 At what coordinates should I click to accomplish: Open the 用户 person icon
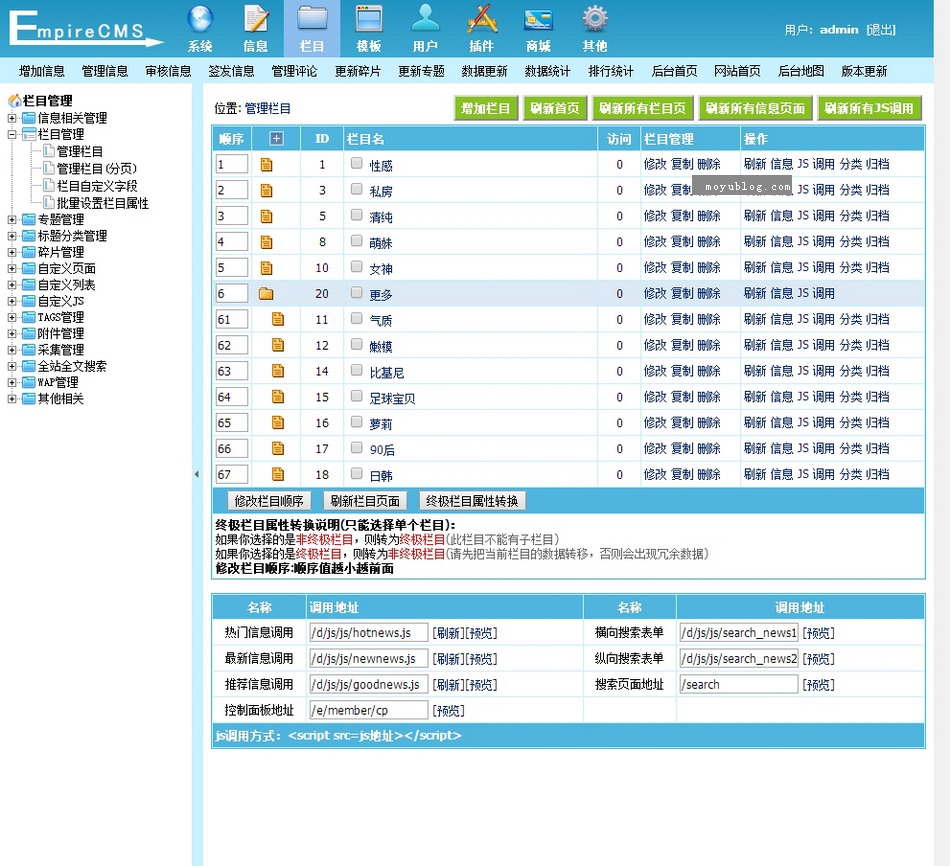(425, 19)
